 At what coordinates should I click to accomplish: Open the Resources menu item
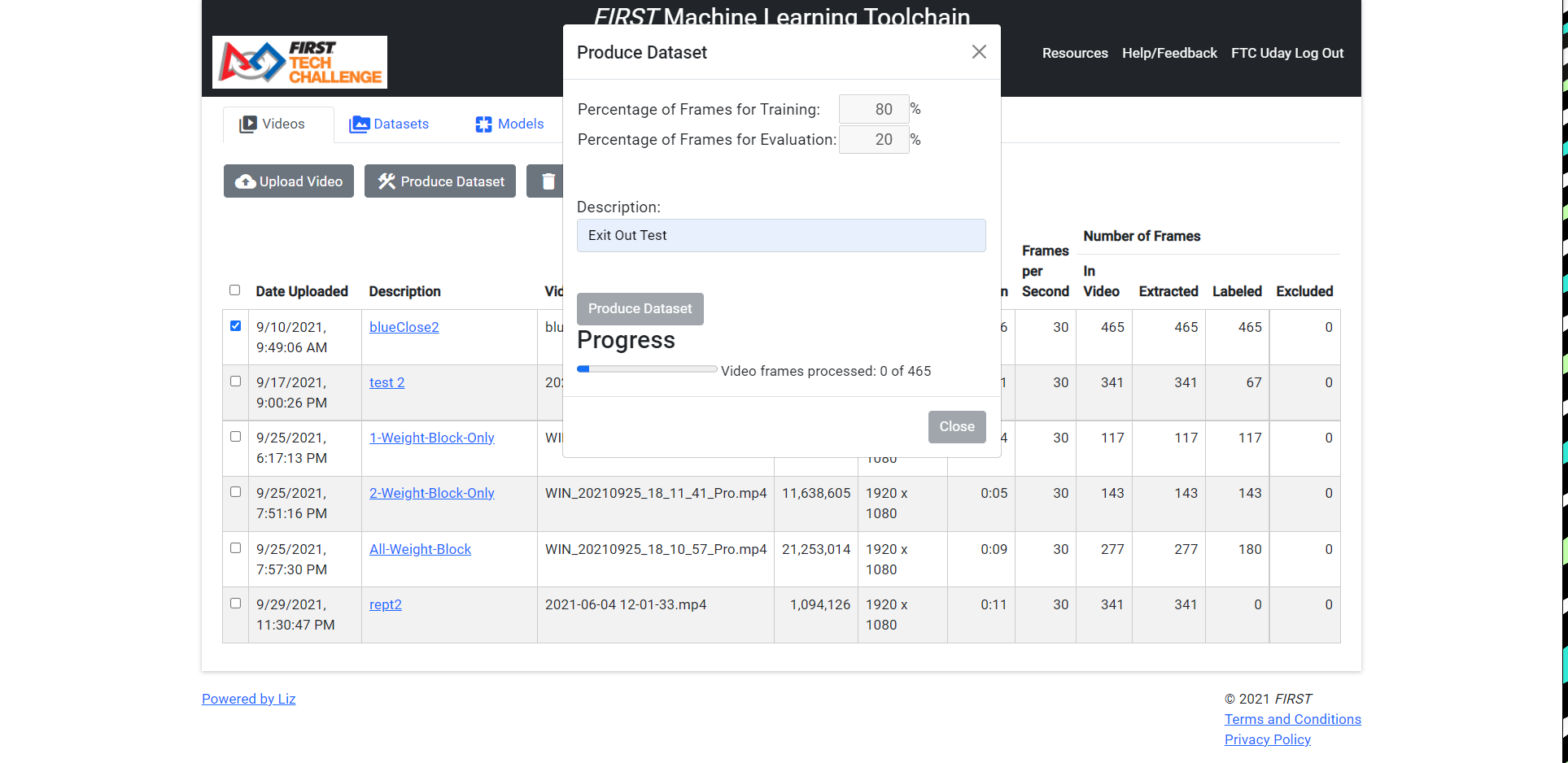(1074, 52)
